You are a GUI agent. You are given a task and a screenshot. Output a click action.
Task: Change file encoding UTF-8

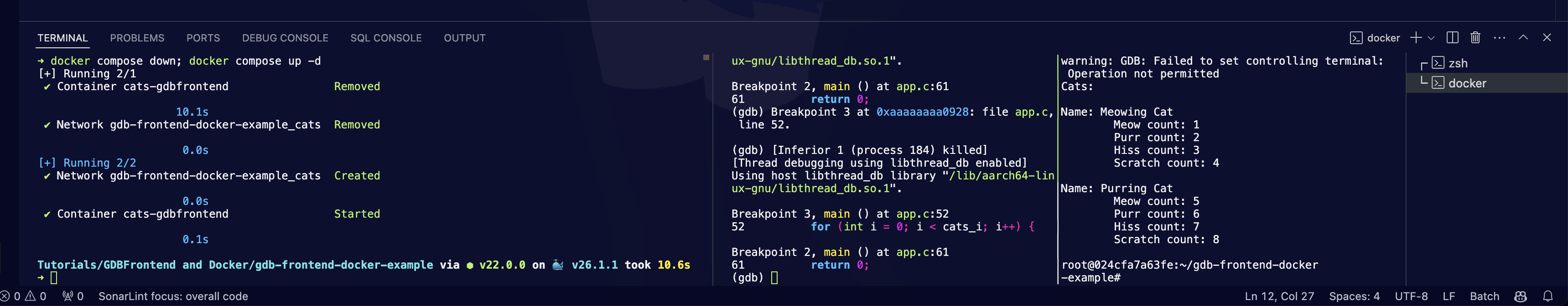coord(1411,296)
